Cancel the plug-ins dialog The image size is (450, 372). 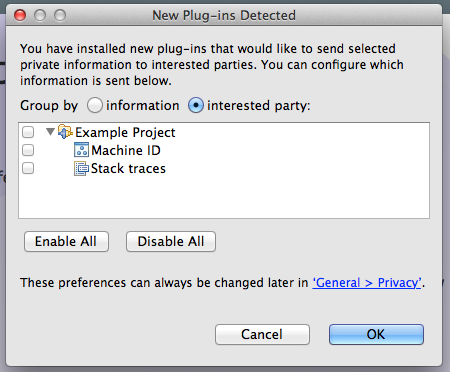tap(262, 334)
